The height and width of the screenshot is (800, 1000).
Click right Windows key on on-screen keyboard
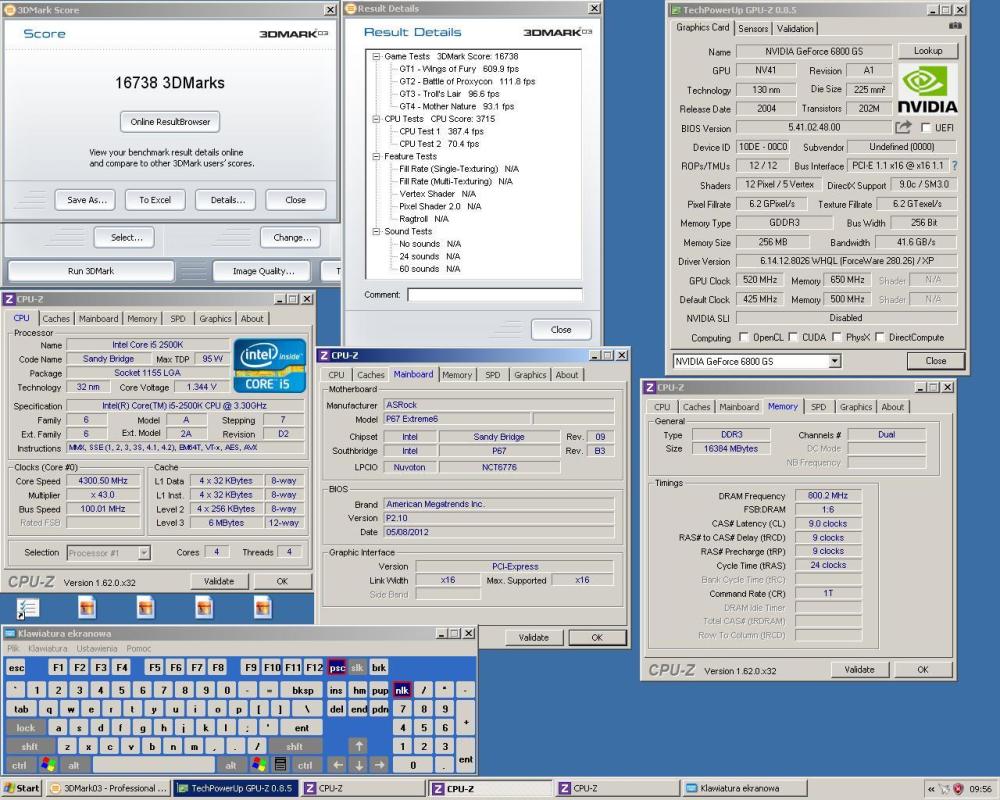click(x=259, y=764)
